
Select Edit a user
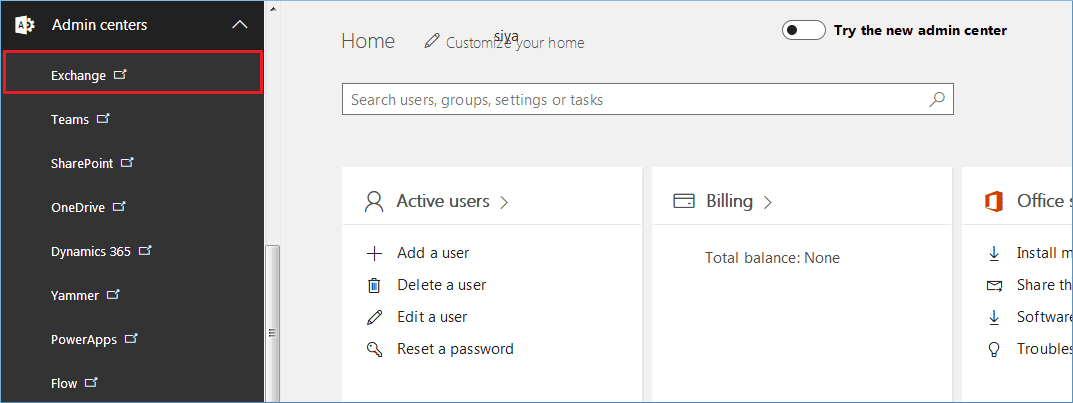(x=432, y=317)
